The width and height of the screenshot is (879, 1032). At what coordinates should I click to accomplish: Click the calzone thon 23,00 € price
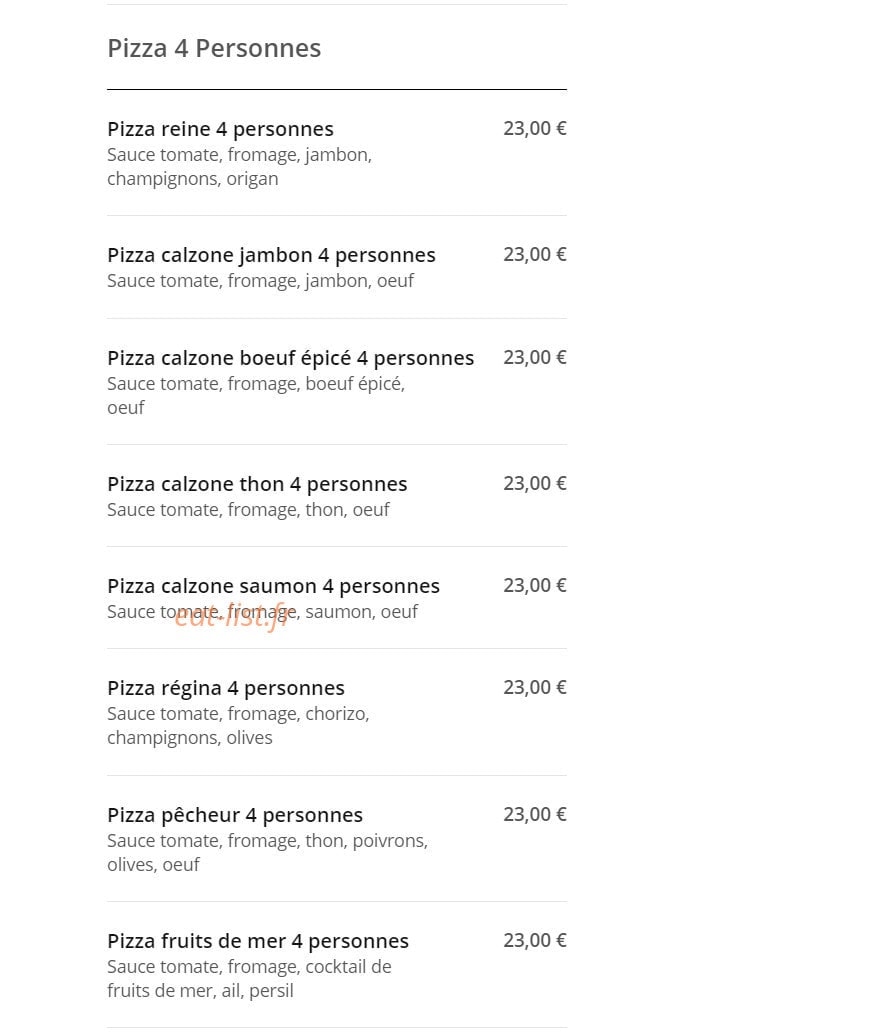534,483
